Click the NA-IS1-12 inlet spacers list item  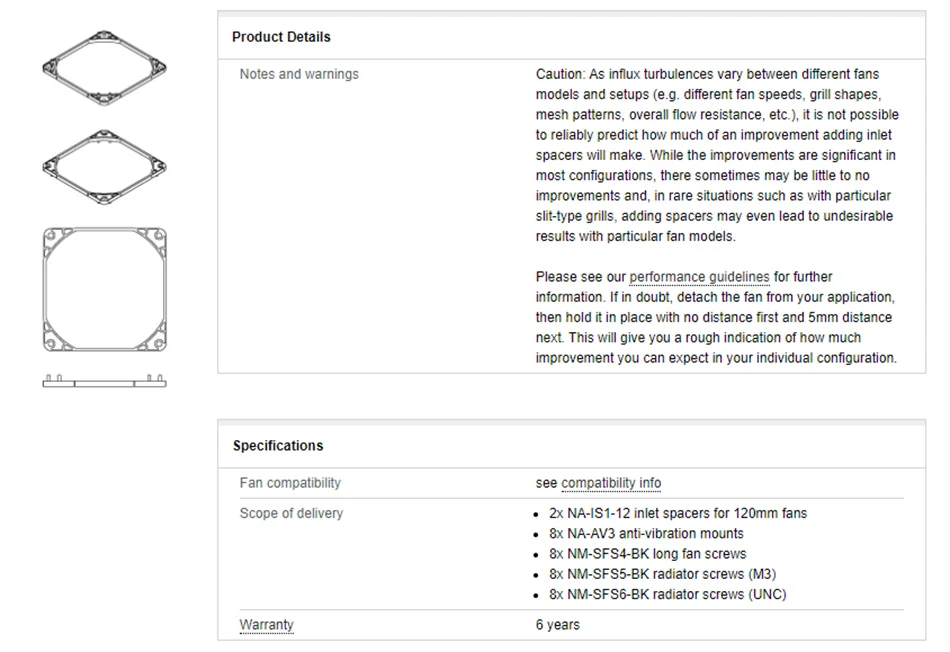678,513
